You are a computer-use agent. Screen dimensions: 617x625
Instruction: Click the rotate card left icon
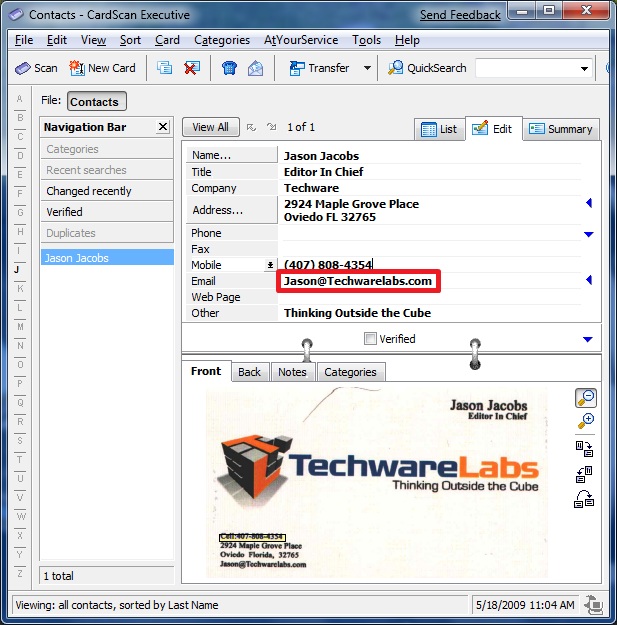585,474
